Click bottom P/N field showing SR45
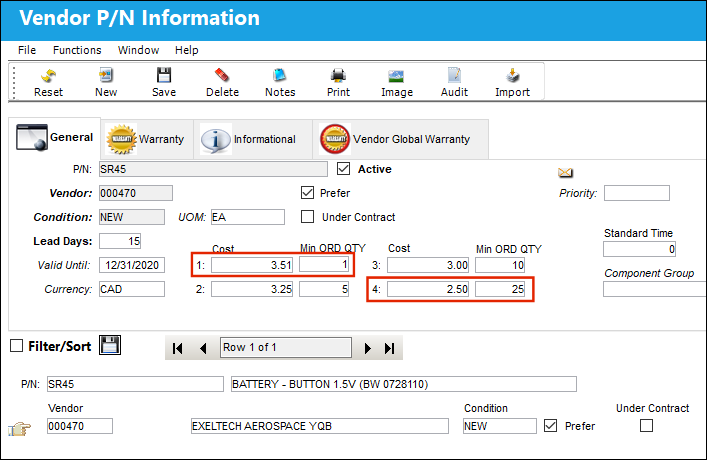 (135, 384)
